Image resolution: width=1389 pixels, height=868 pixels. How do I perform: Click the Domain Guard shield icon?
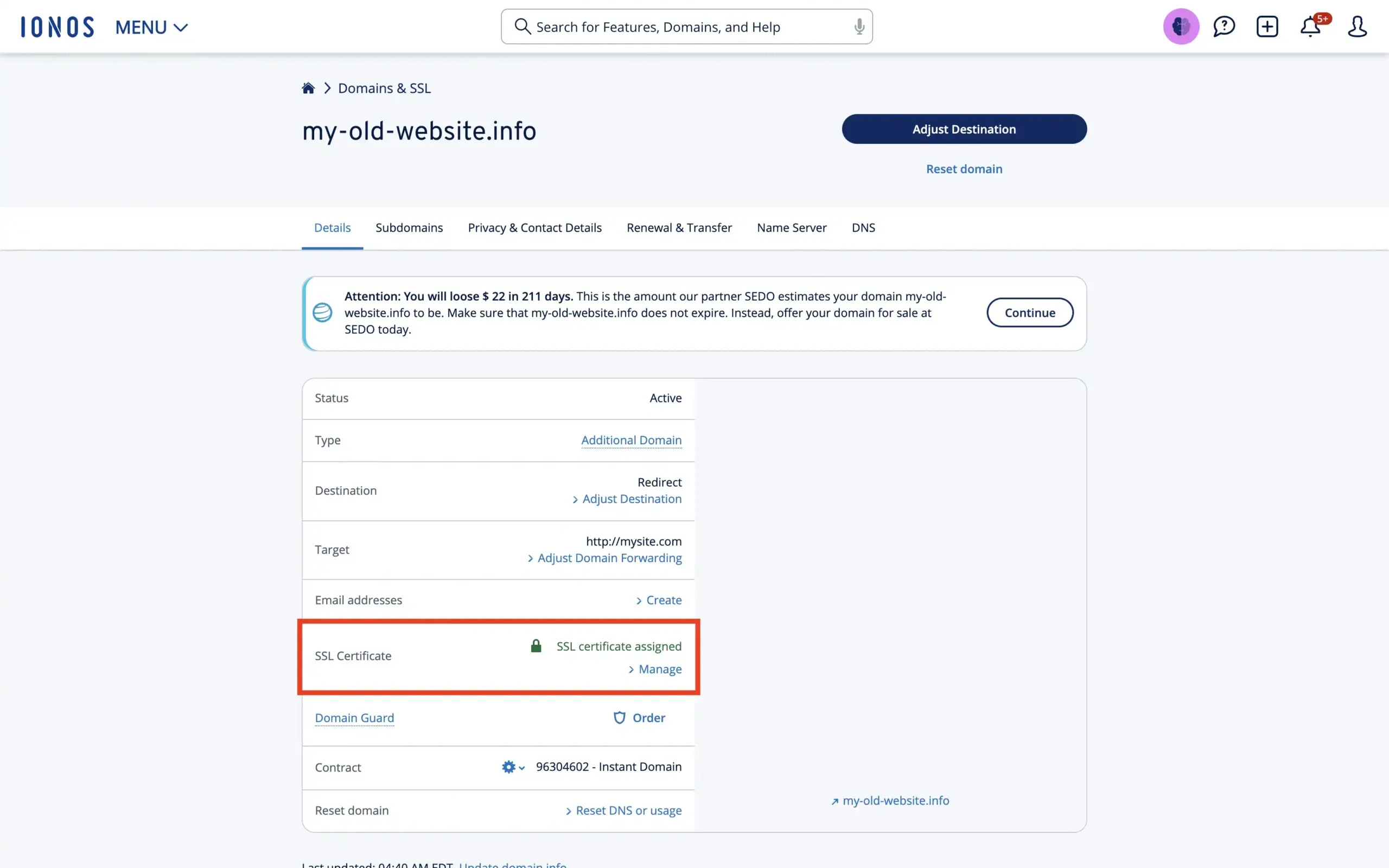click(x=619, y=718)
